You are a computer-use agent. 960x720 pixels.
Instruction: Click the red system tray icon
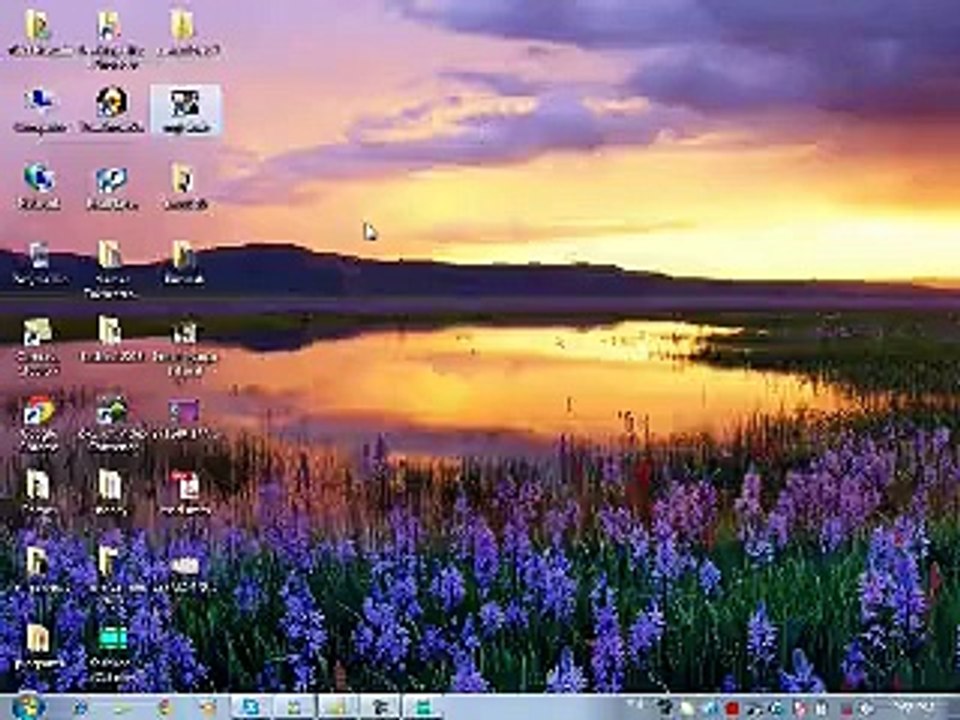[732, 708]
